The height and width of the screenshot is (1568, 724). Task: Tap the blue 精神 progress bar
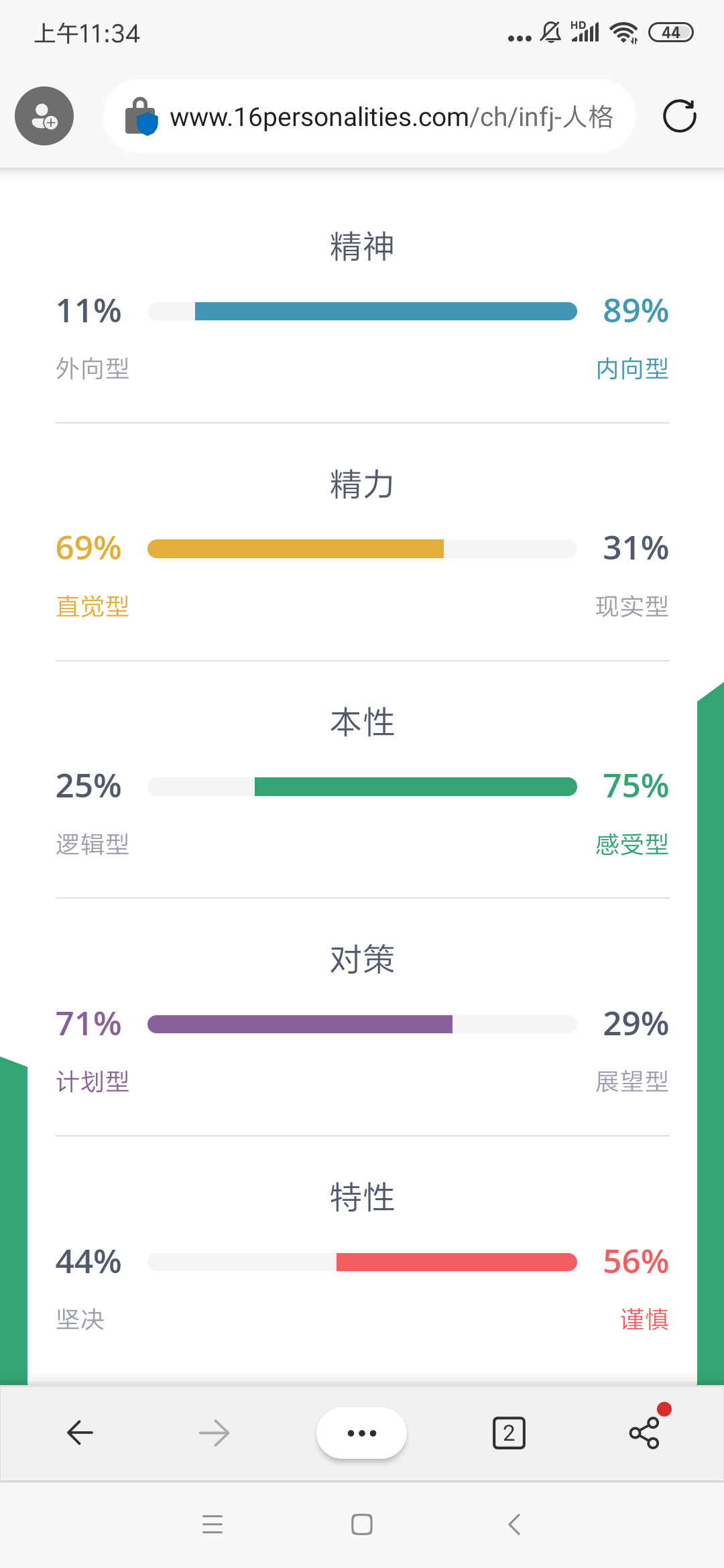(362, 311)
